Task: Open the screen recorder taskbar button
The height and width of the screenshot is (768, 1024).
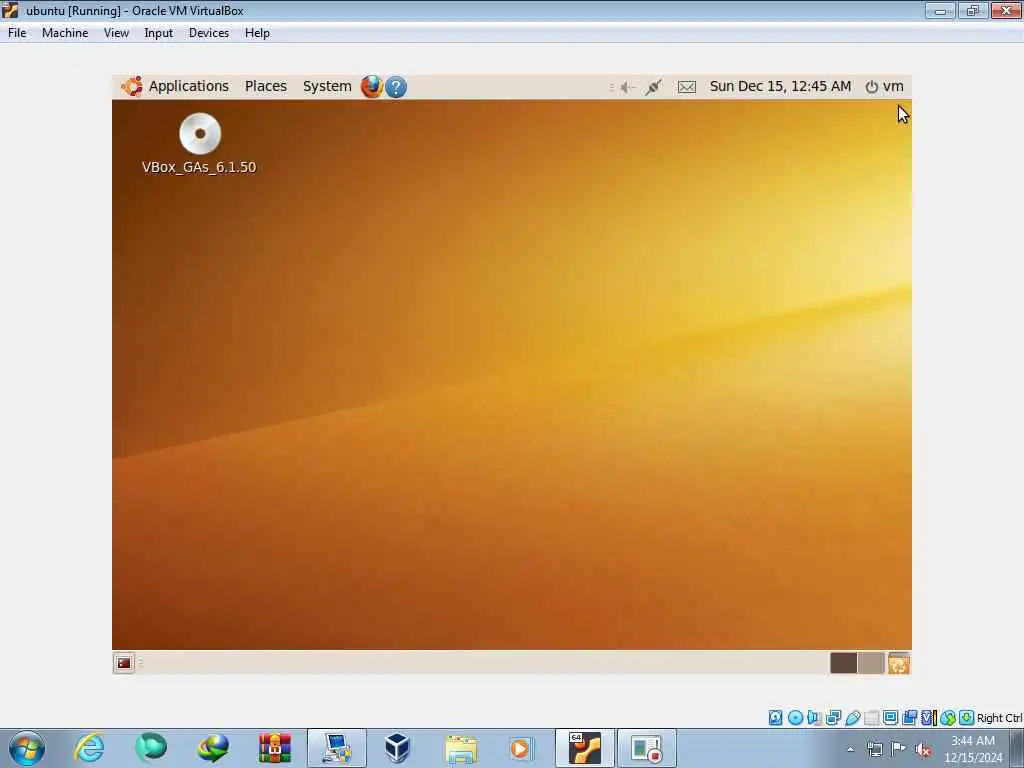Action: pyautogui.click(x=647, y=748)
